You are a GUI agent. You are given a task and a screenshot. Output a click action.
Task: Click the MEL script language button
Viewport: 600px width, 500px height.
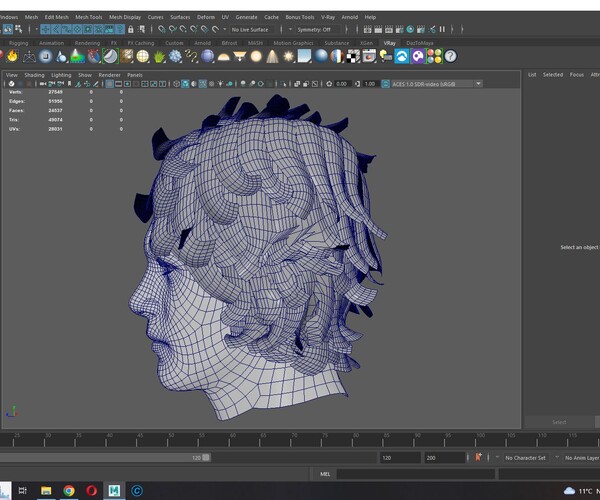point(325,474)
